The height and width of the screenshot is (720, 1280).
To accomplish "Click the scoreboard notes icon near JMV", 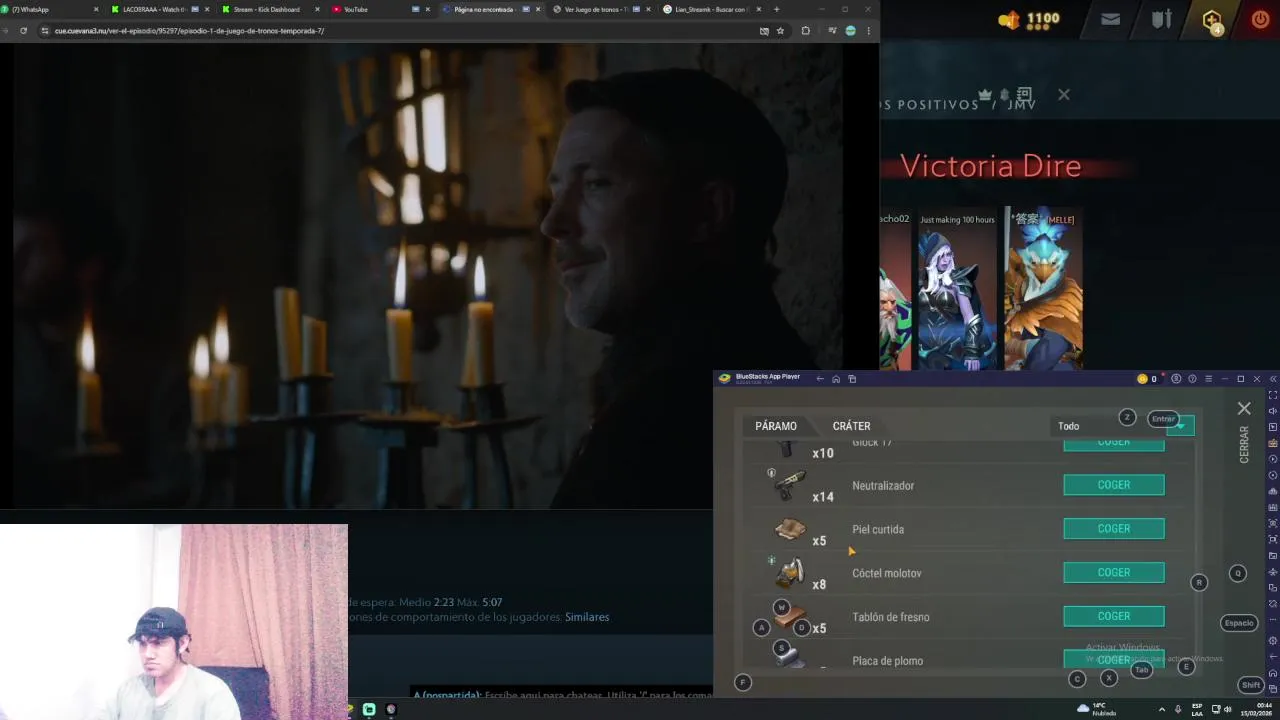I will (x=1024, y=93).
